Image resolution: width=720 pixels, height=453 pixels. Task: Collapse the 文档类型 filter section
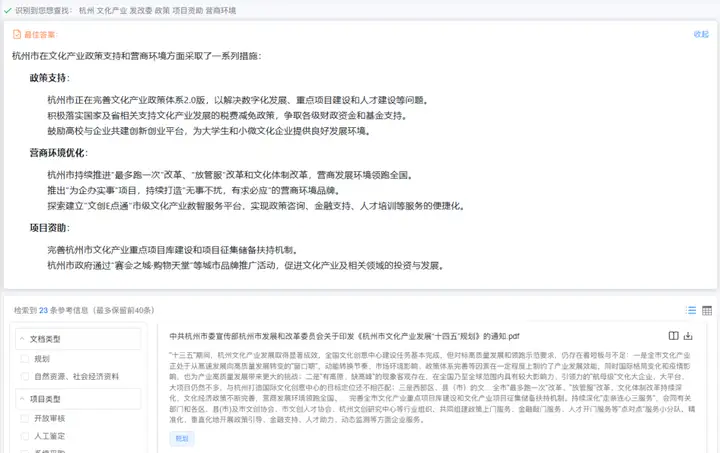coord(22,339)
